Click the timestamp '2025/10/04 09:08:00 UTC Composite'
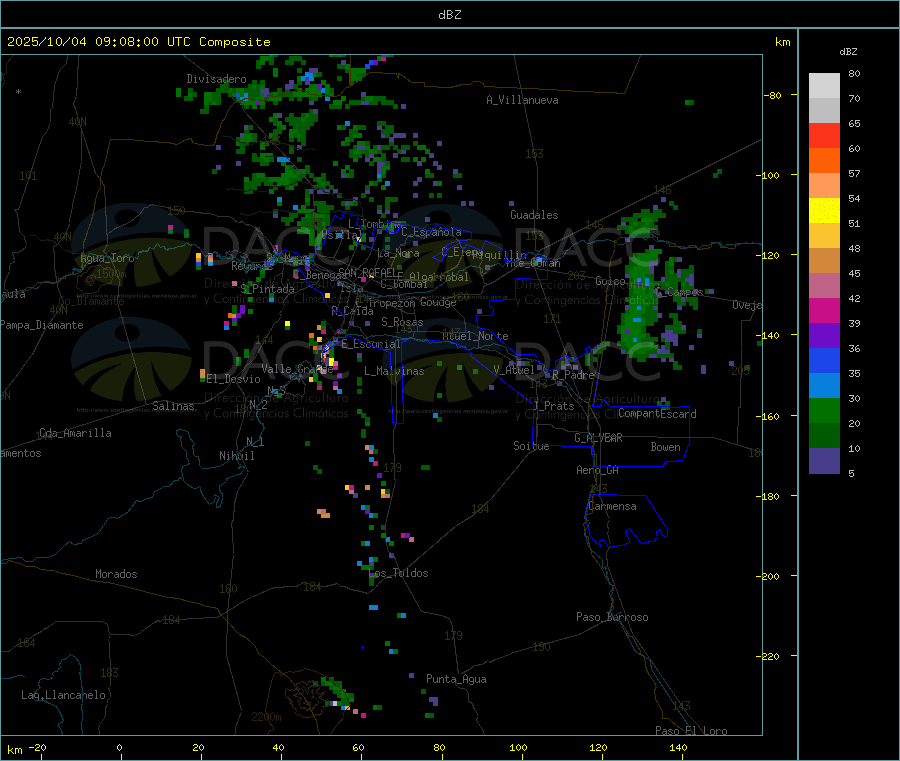The image size is (900, 761). [138, 42]
